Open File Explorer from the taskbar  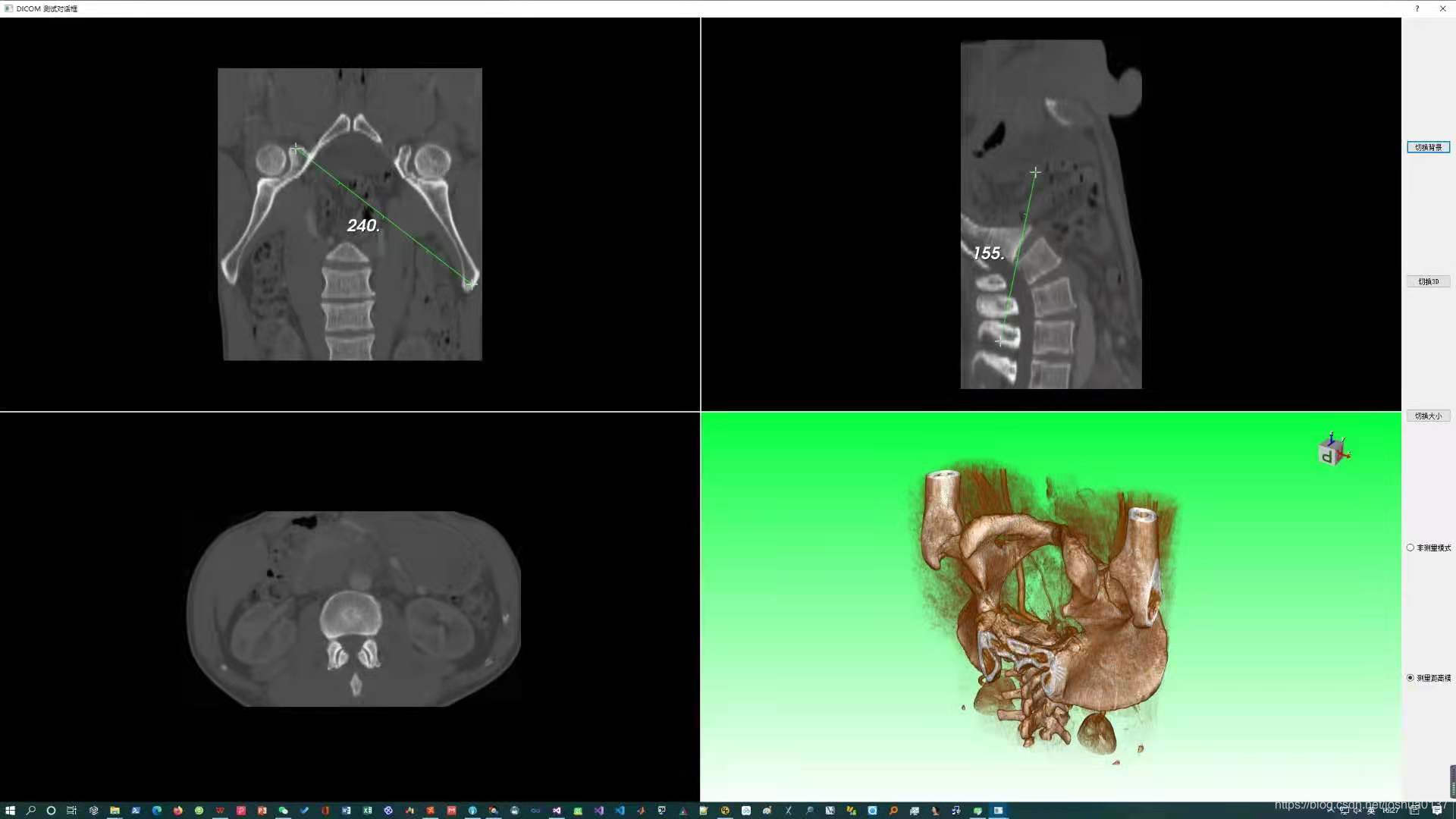tap(115, 810)
